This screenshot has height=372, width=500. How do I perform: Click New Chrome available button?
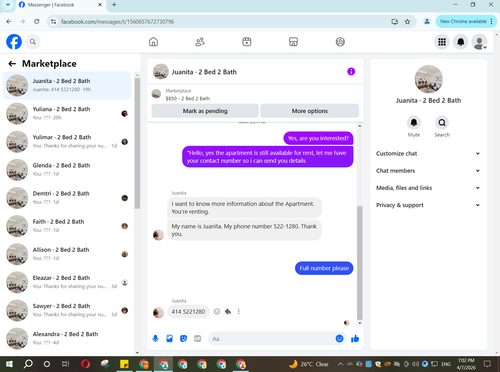click(x=466, y=21)
